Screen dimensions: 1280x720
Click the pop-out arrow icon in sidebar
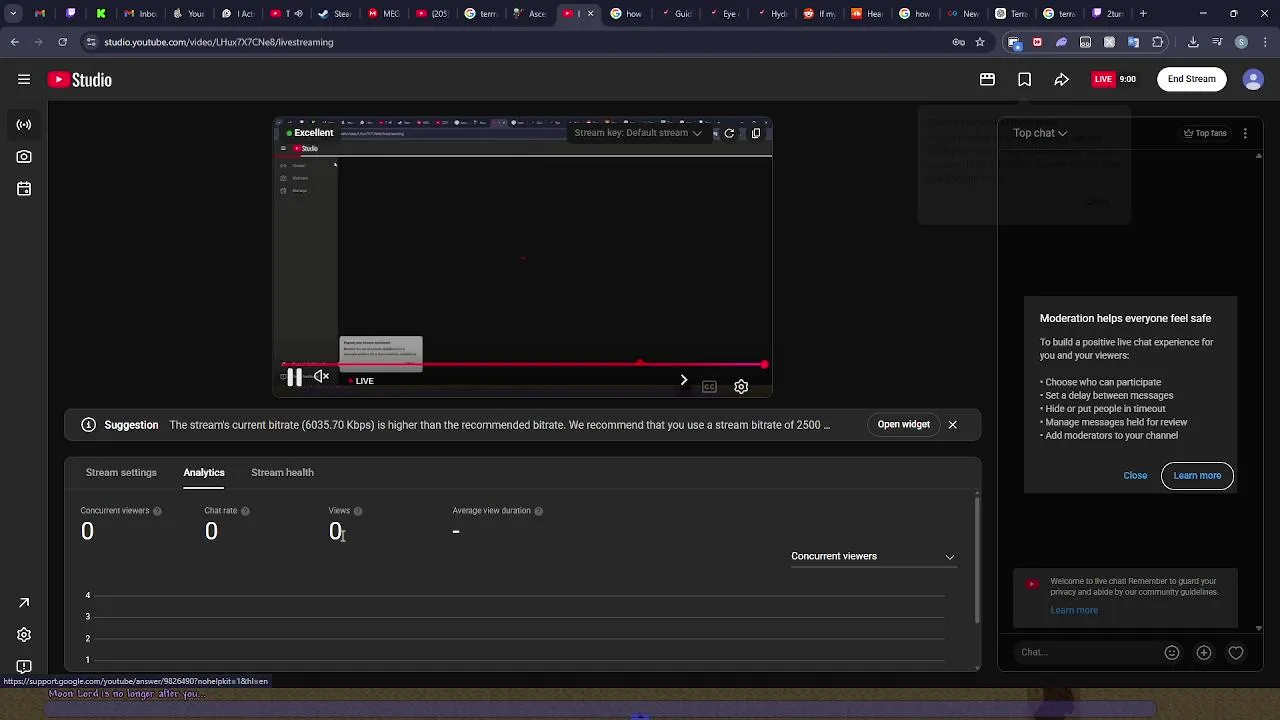click(24, 603)
